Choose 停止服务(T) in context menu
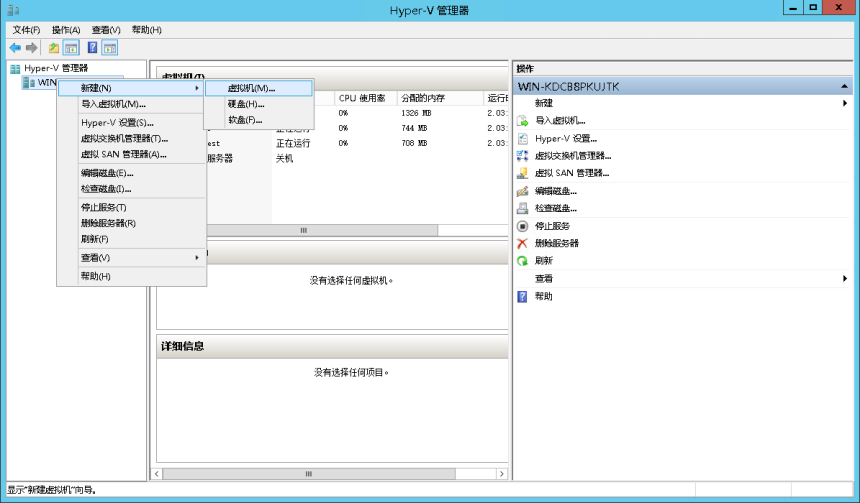Image resolution: width=860 pixels, height=503 pixels. point(132,207)
